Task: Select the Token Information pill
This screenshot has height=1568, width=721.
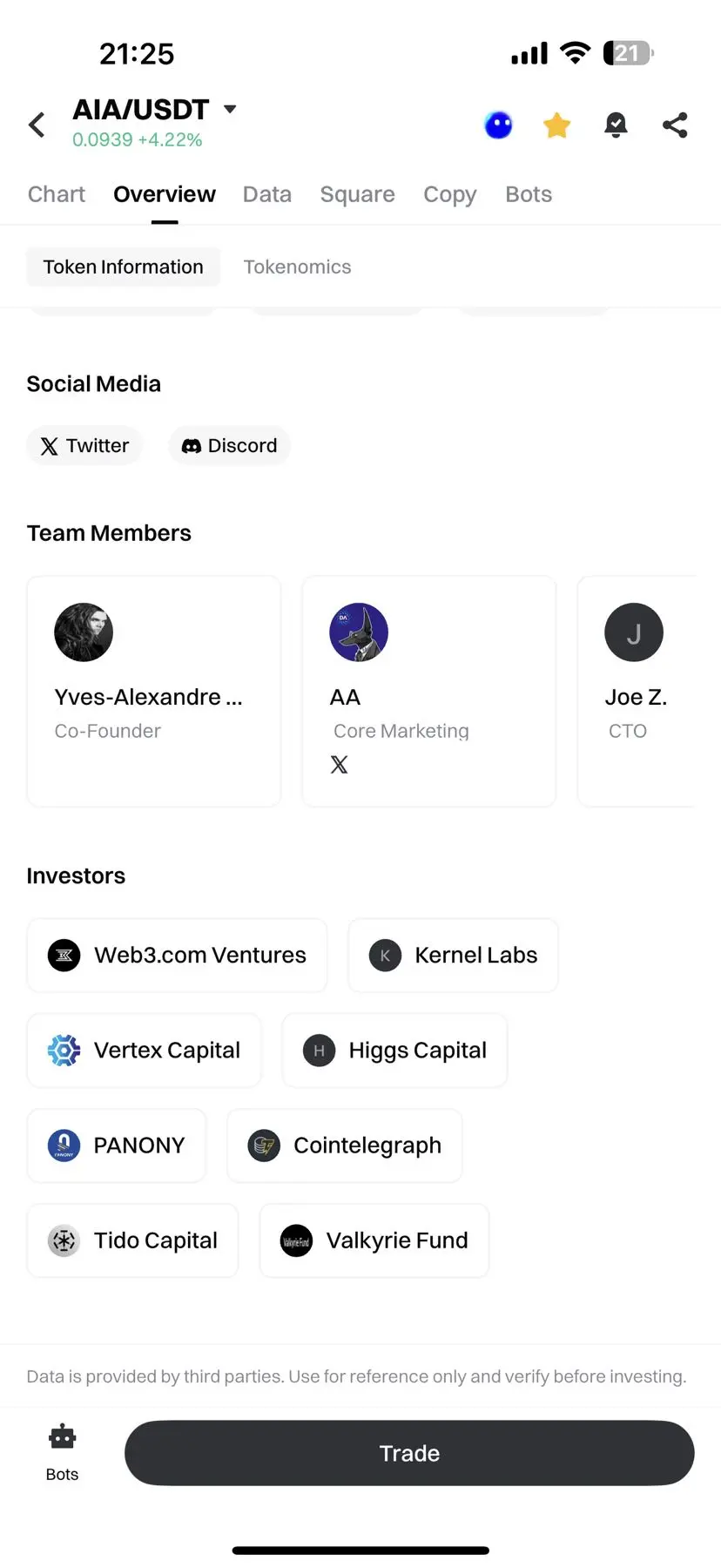Action: tap(123, 267)
